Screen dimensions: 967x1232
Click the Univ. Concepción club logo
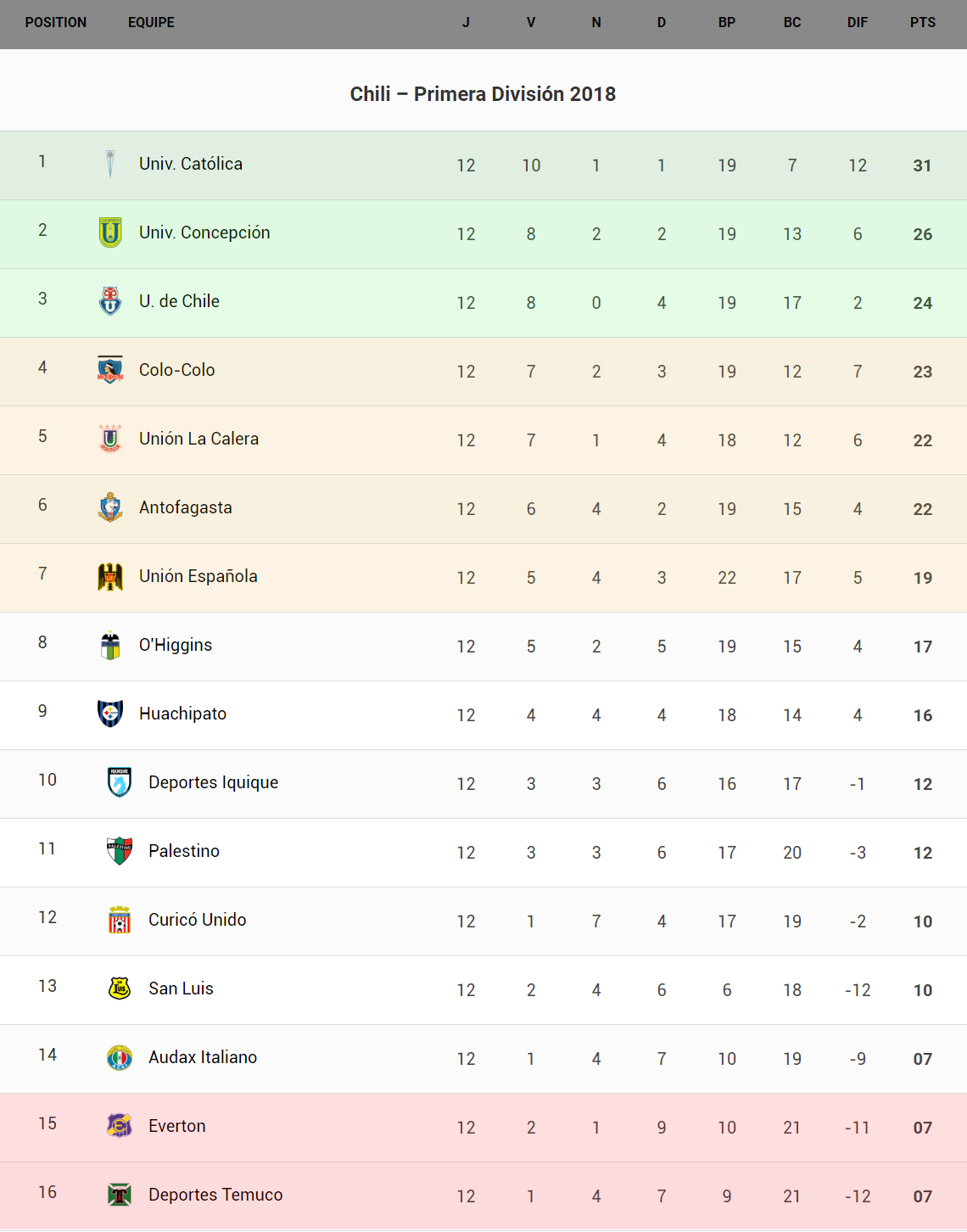coord(110,232)
